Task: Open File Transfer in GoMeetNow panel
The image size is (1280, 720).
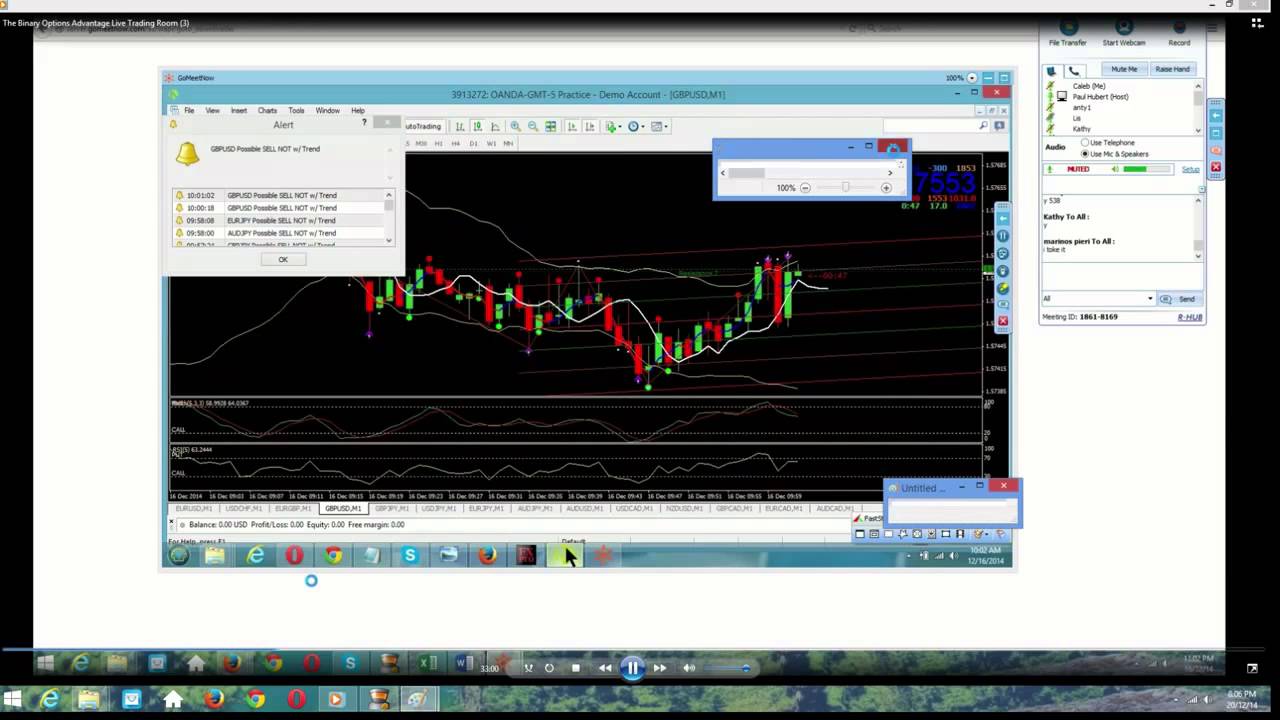Action: coord(1067,33)
